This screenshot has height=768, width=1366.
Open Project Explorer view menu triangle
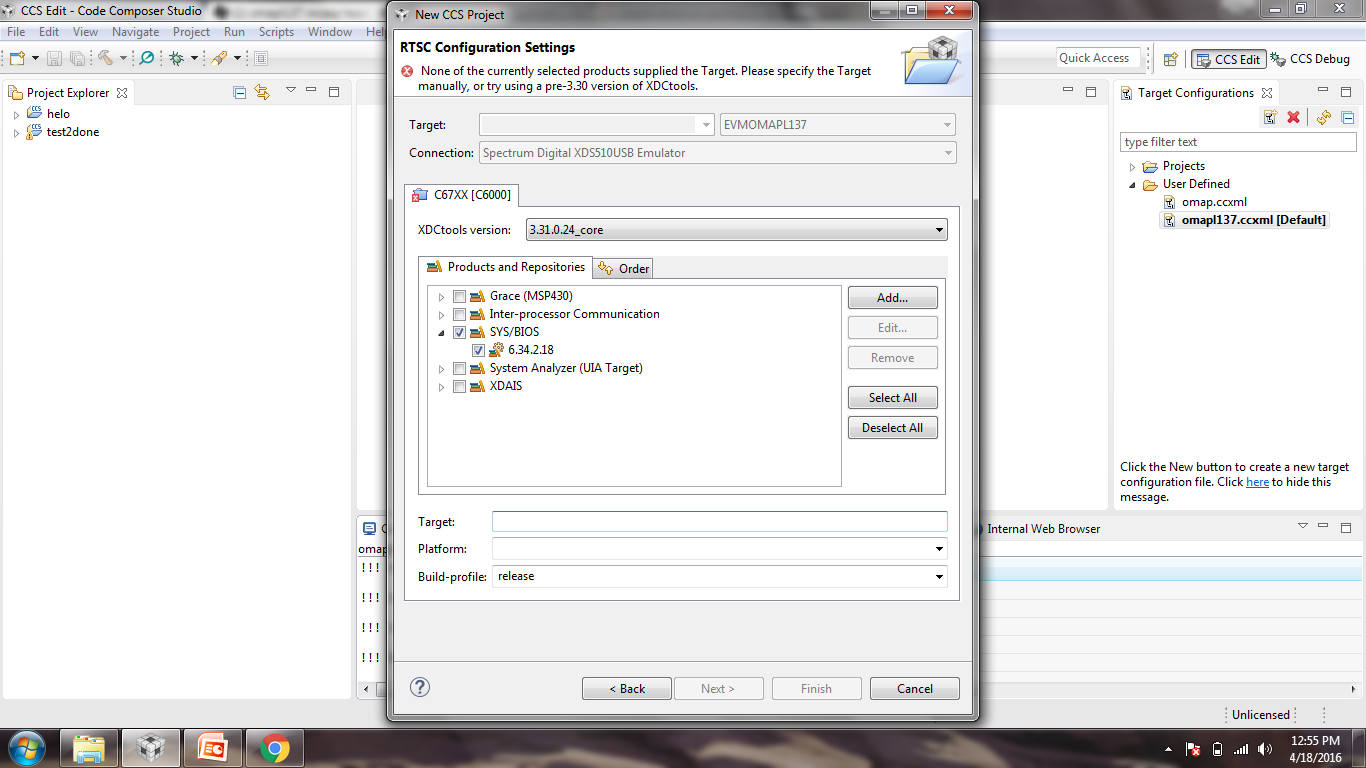291,91
